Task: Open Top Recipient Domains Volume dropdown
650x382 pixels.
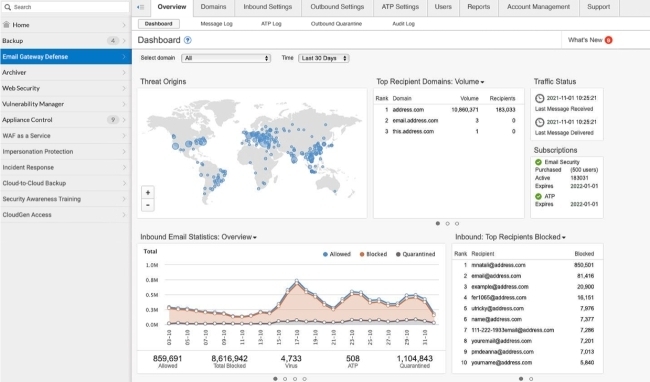Action: pyautogui.click(x=430, y=82)
